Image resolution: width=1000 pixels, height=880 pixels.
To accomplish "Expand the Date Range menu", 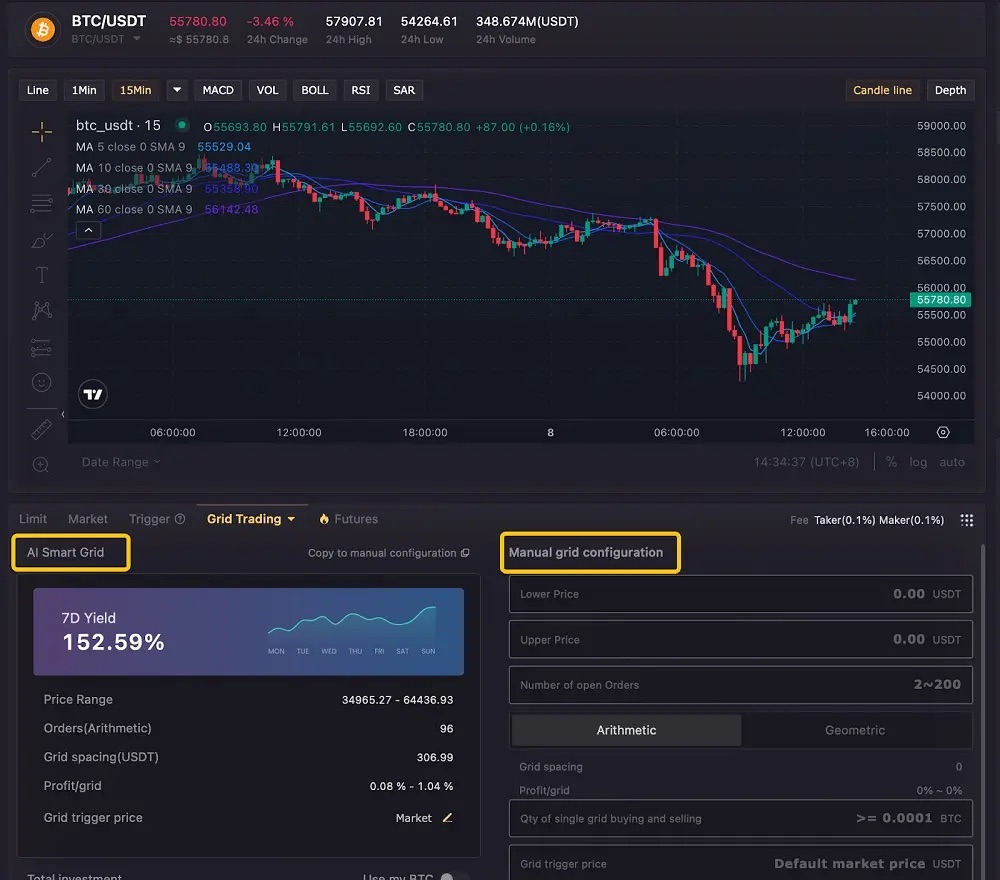I will [121, 462].
